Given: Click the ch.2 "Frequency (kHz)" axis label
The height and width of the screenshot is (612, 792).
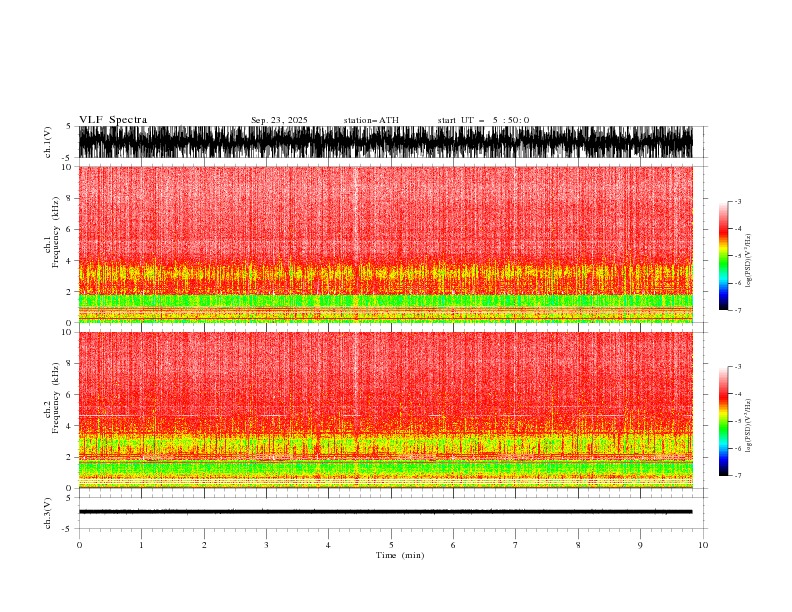Looking at the screenshot, I should [56, 398].
